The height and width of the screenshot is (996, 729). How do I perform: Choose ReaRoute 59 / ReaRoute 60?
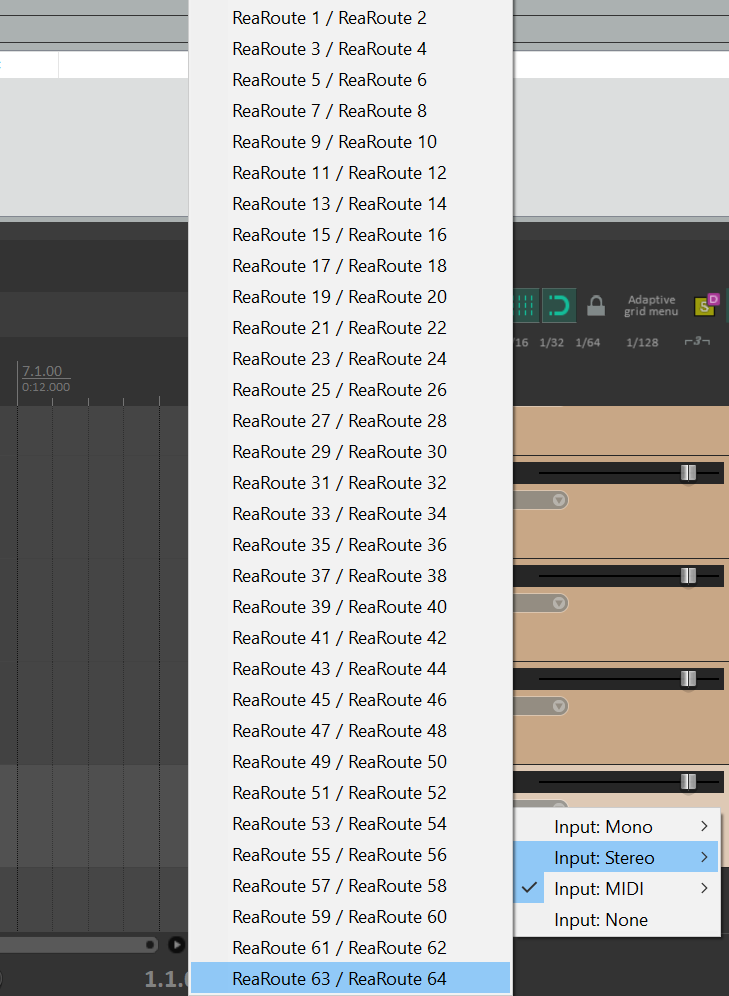(351, 917)
